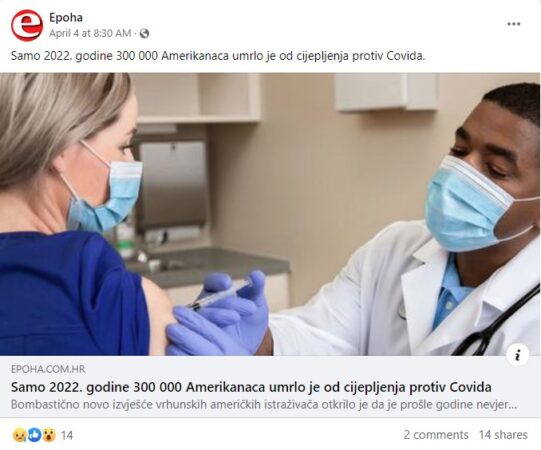
Task: Click the link info 'i' icon
Action: pos(518,355)
